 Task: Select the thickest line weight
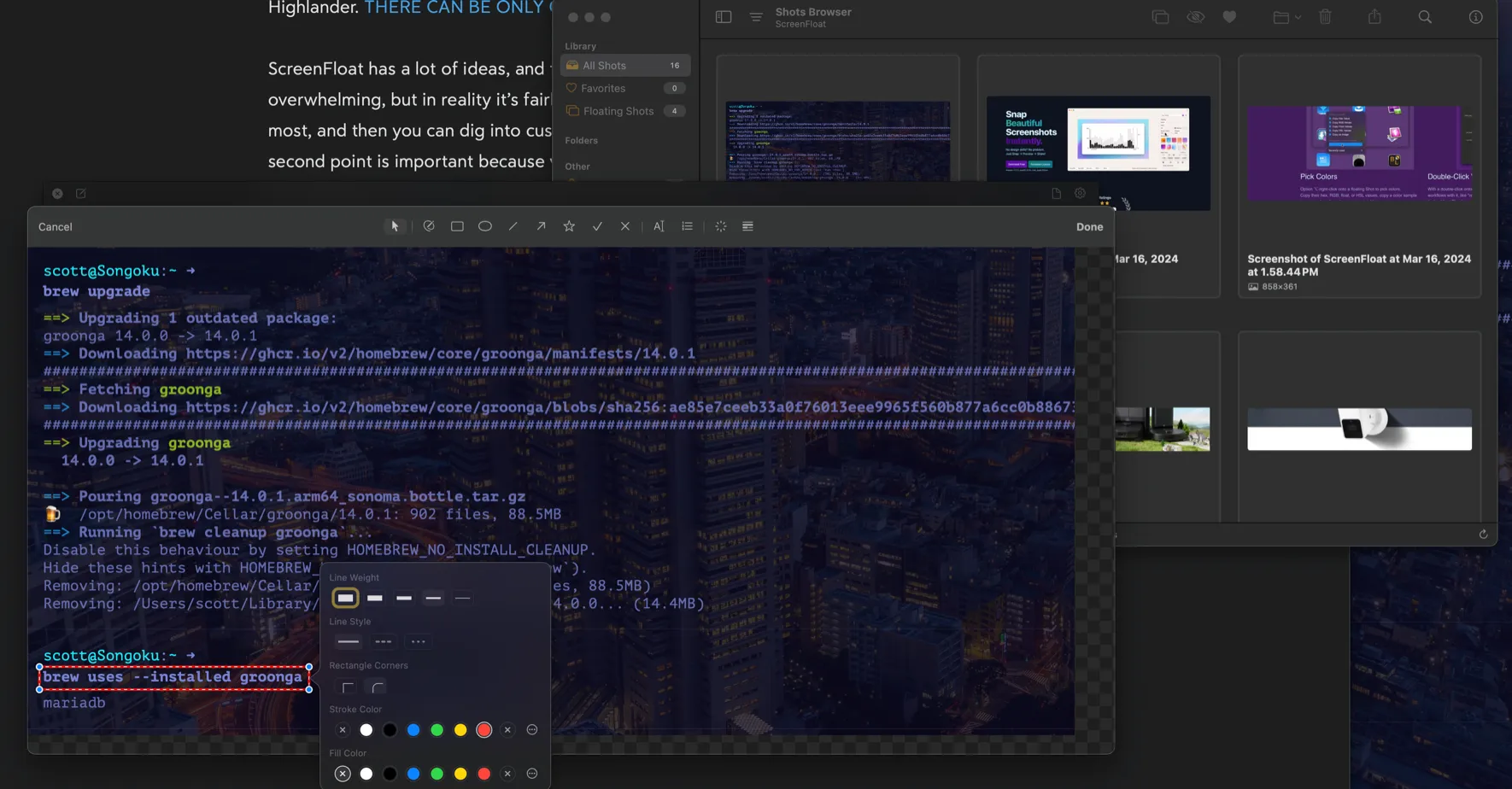(346, 597)
